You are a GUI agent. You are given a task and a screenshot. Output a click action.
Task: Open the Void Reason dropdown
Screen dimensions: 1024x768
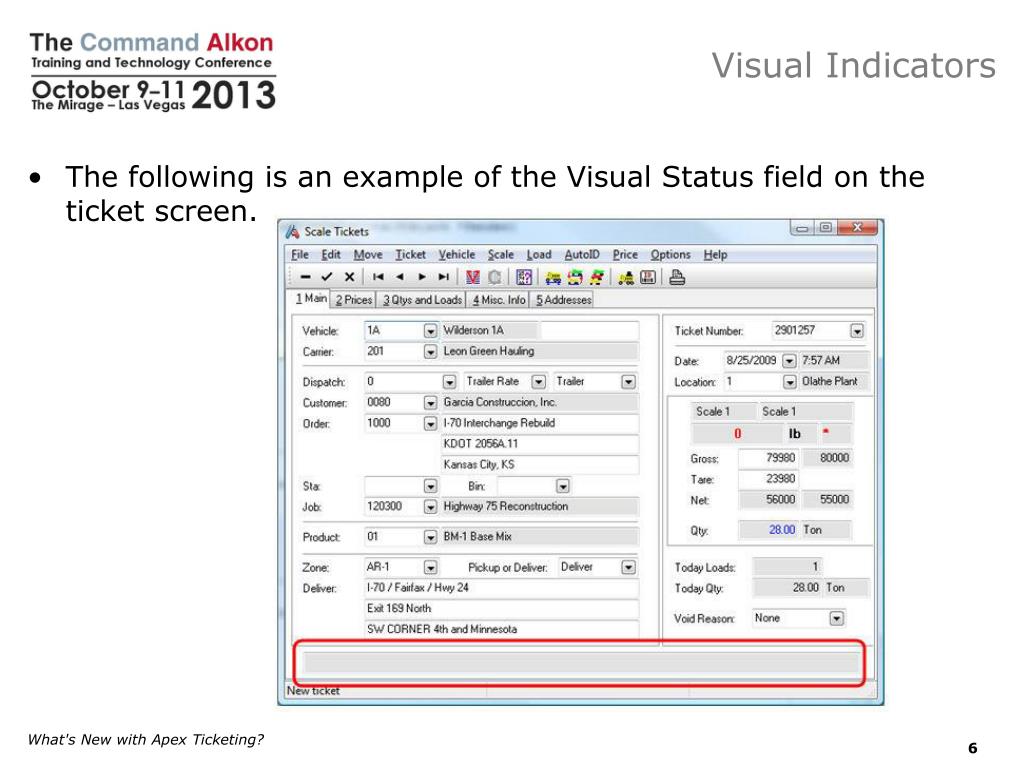tap(837, 618)
